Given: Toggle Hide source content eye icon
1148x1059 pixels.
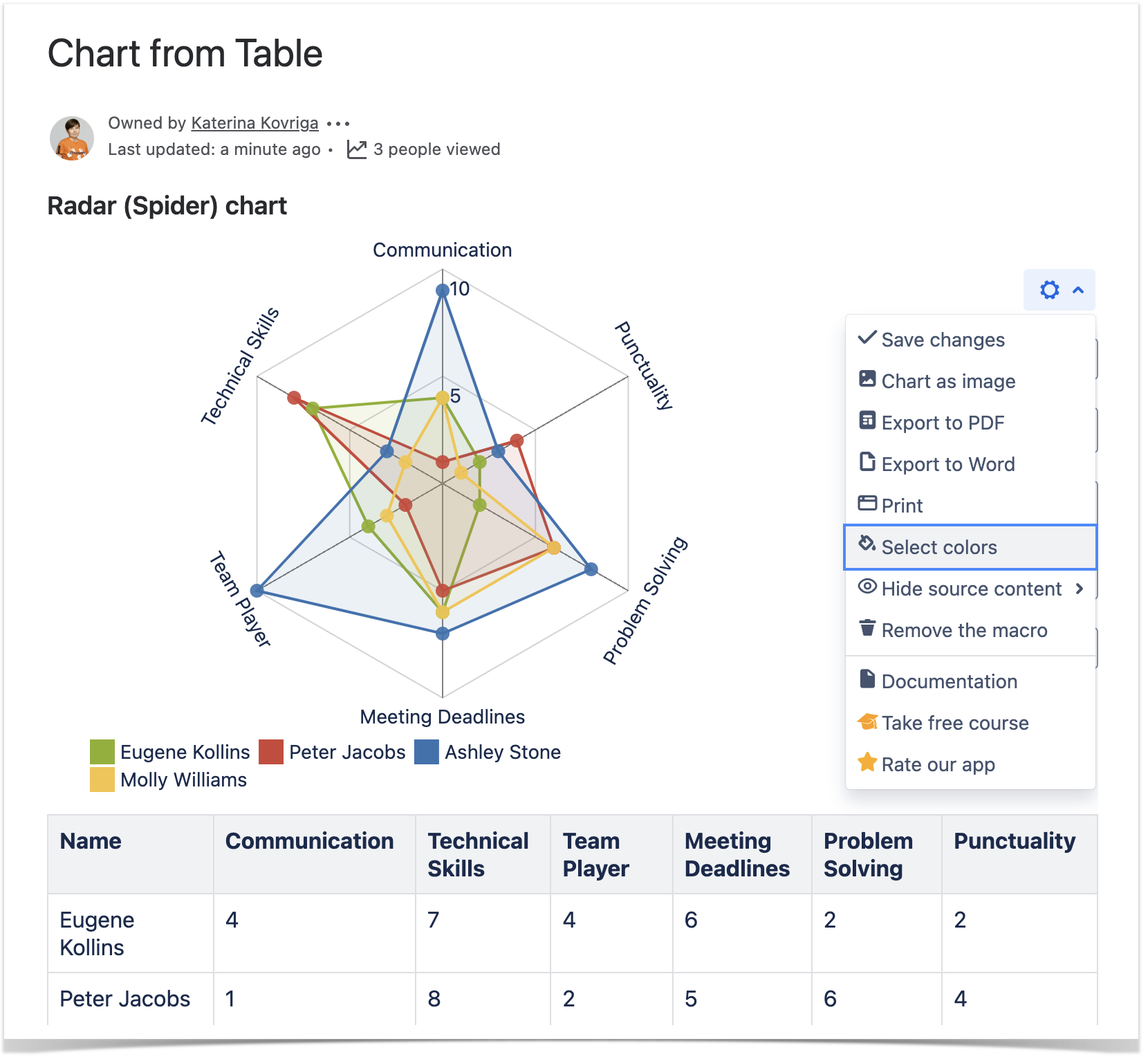Looking at the screenshot, I should point(867,587).
